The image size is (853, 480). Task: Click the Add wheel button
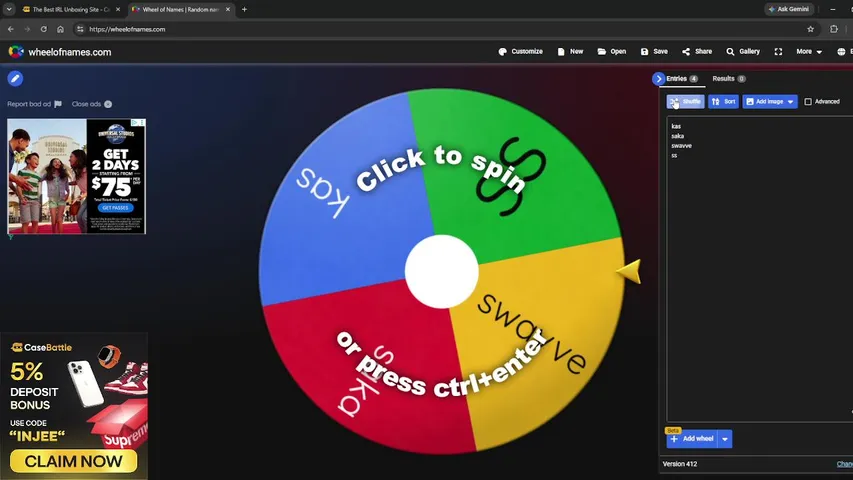[x=692, y=439]
